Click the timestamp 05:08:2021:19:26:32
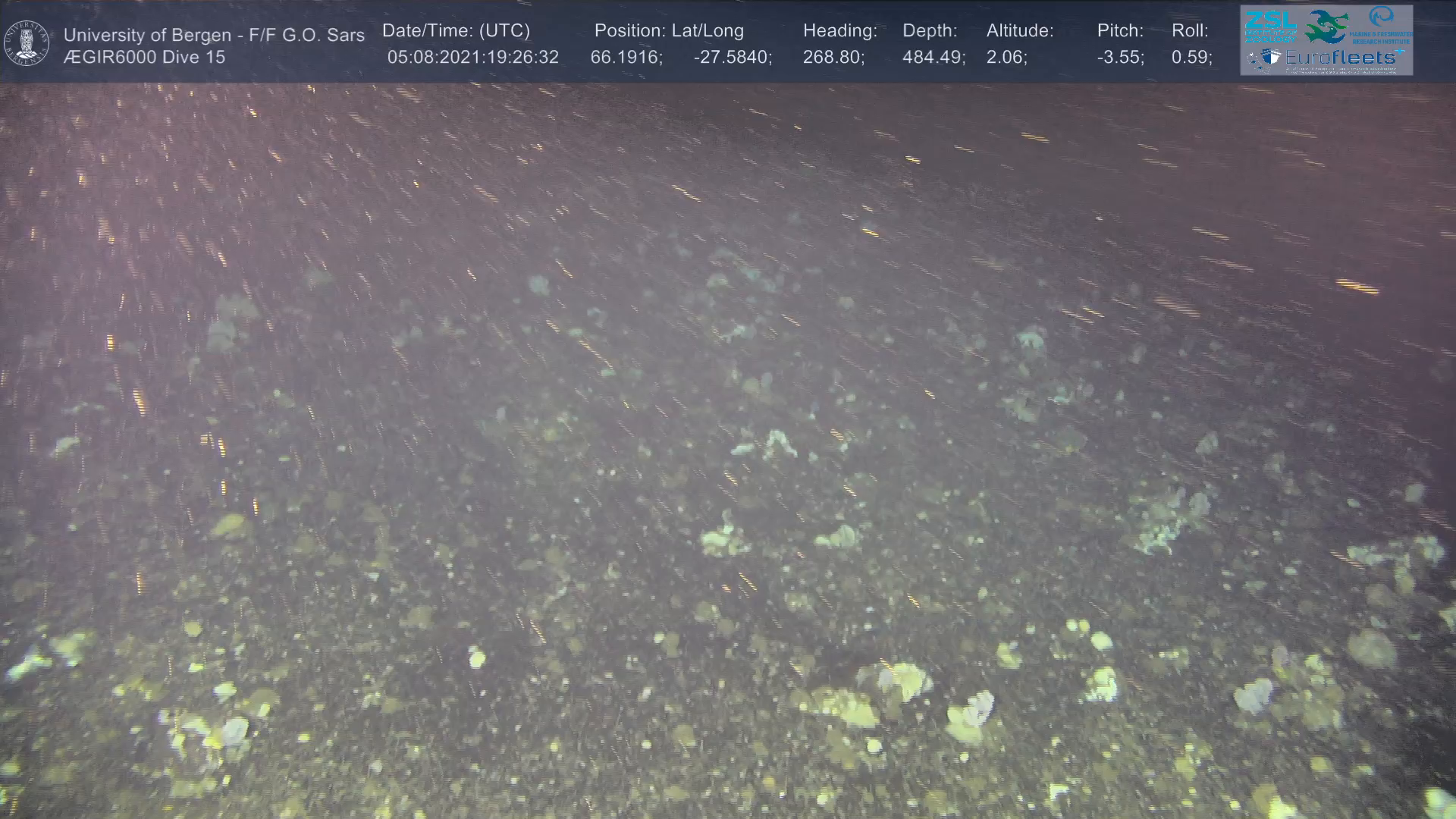 click(x=472, y=57)
